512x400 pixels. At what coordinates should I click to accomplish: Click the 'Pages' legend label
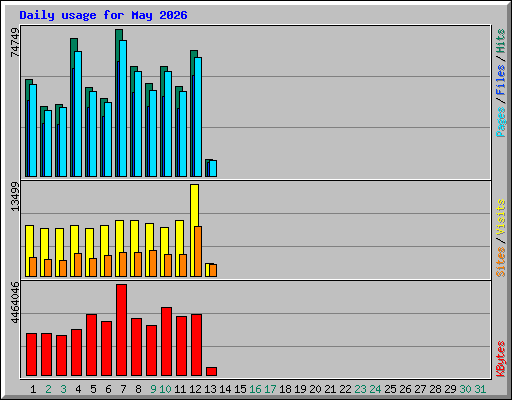[x=501, y=122]
